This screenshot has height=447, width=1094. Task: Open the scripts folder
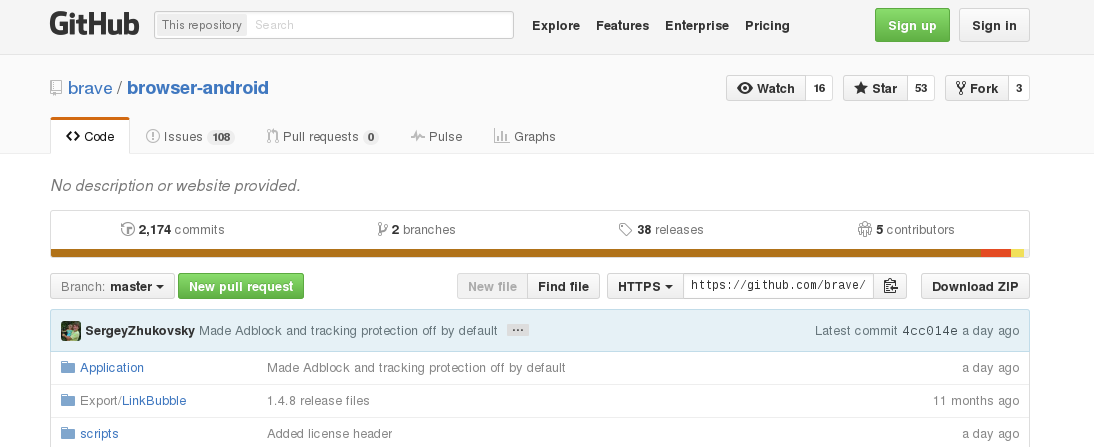pos(99,434)
